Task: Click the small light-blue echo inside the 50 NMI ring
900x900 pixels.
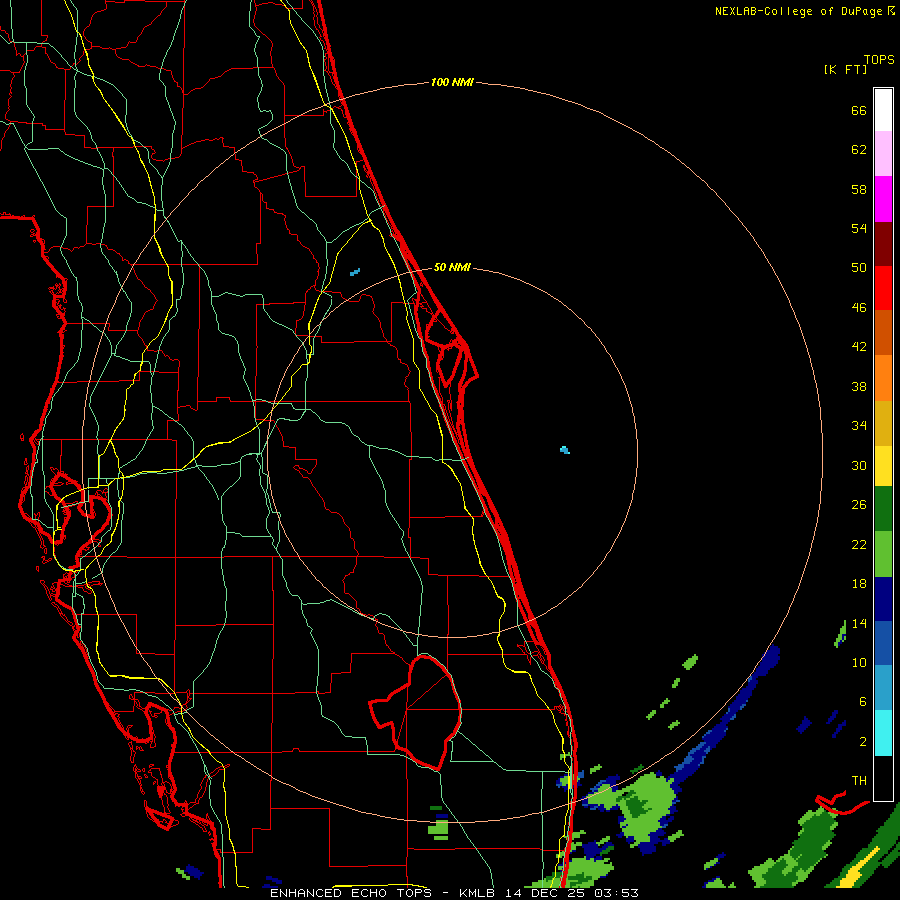Action: tap(565, 450)
